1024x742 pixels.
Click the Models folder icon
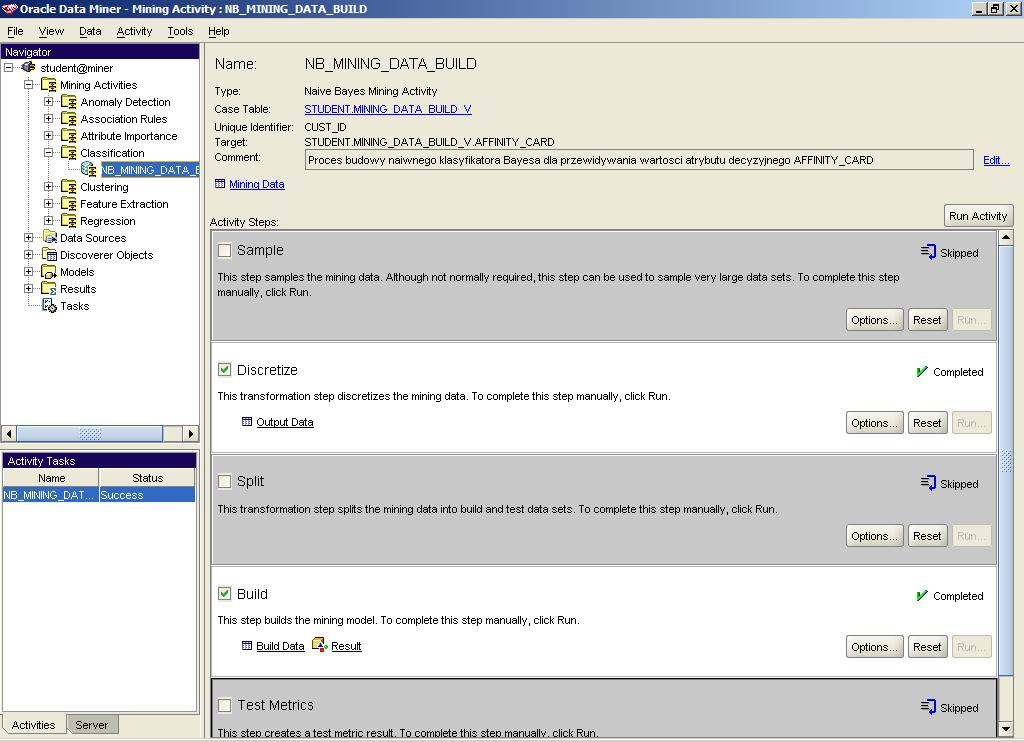pyautogui.click(x=49, y=271)
